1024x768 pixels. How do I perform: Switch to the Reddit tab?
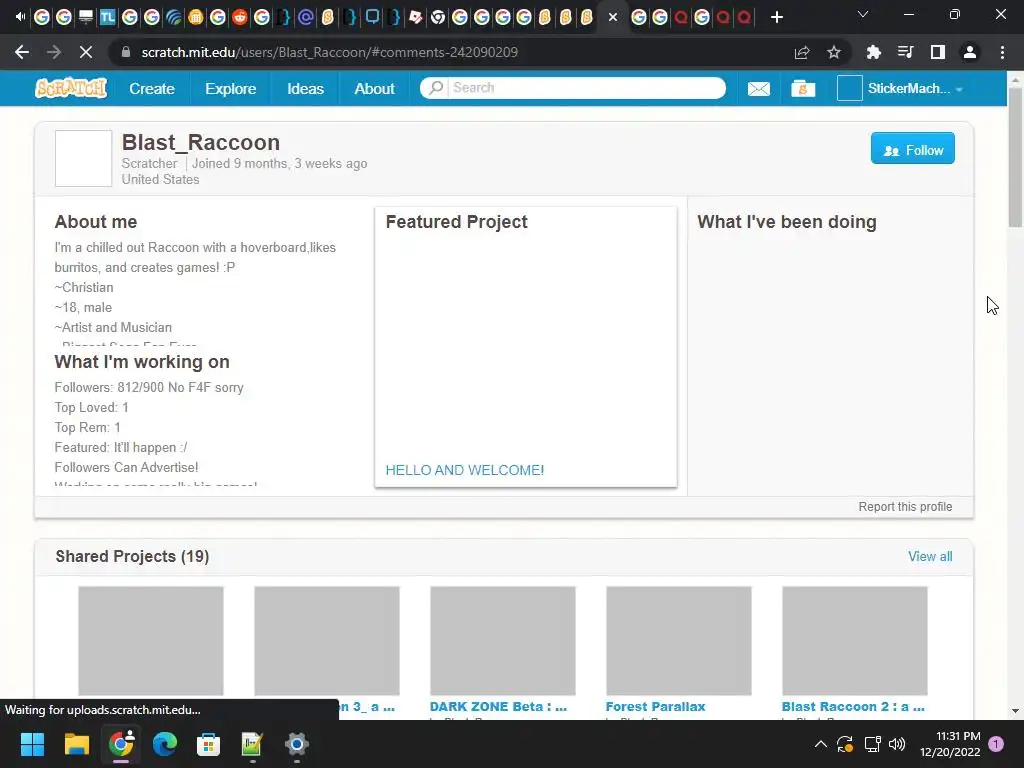tap(240, 17)
